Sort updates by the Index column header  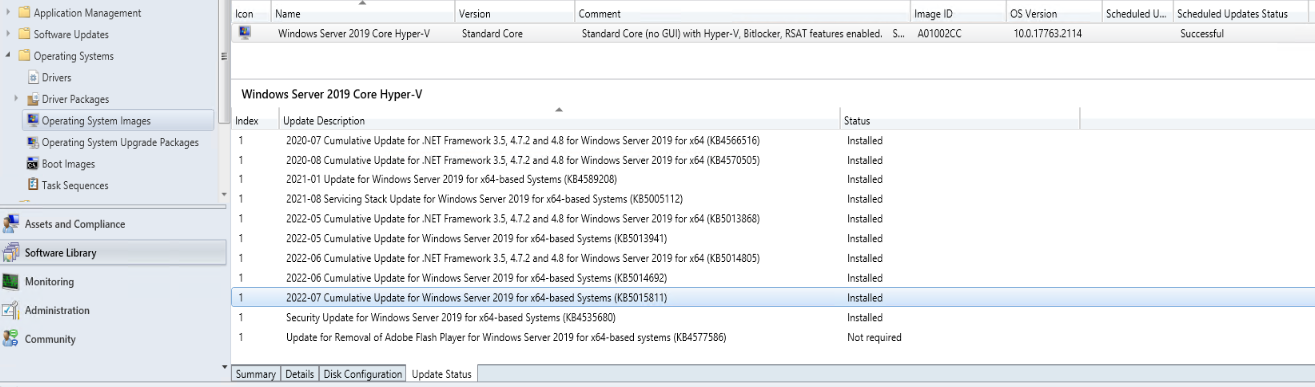tap(255, 121)
